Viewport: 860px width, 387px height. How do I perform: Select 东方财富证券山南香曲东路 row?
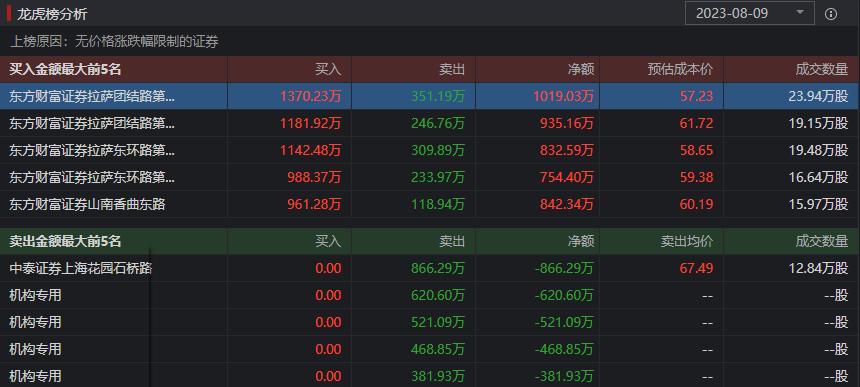click(x=430, y=204)
